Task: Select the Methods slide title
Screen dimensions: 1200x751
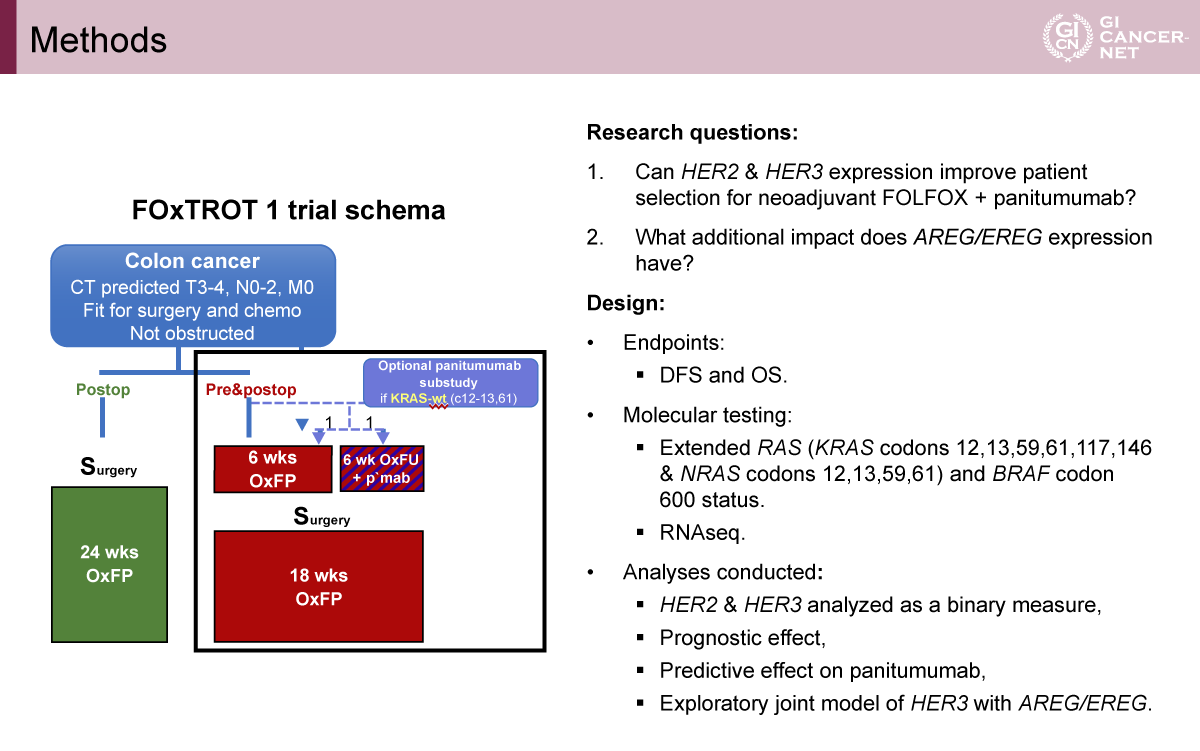Action: pos(98,39)
